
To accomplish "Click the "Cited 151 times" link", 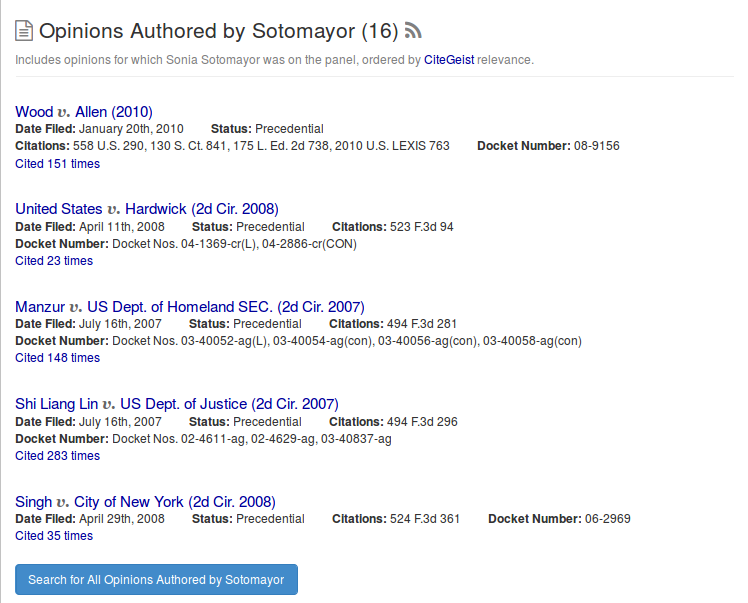I will [x=57, y=164].
